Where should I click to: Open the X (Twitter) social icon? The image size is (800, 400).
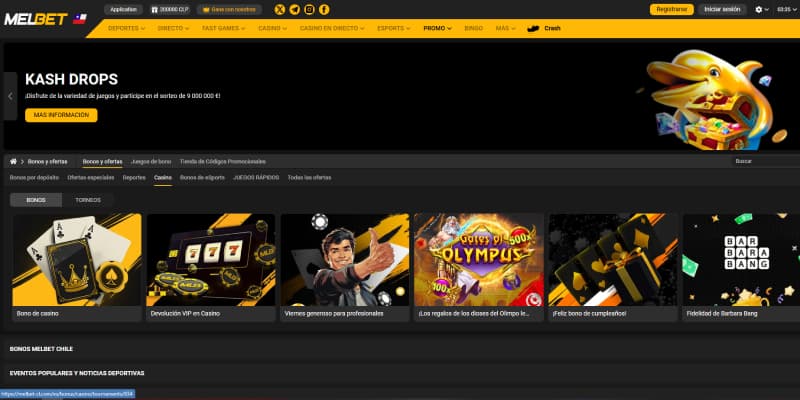pos(279,9)
